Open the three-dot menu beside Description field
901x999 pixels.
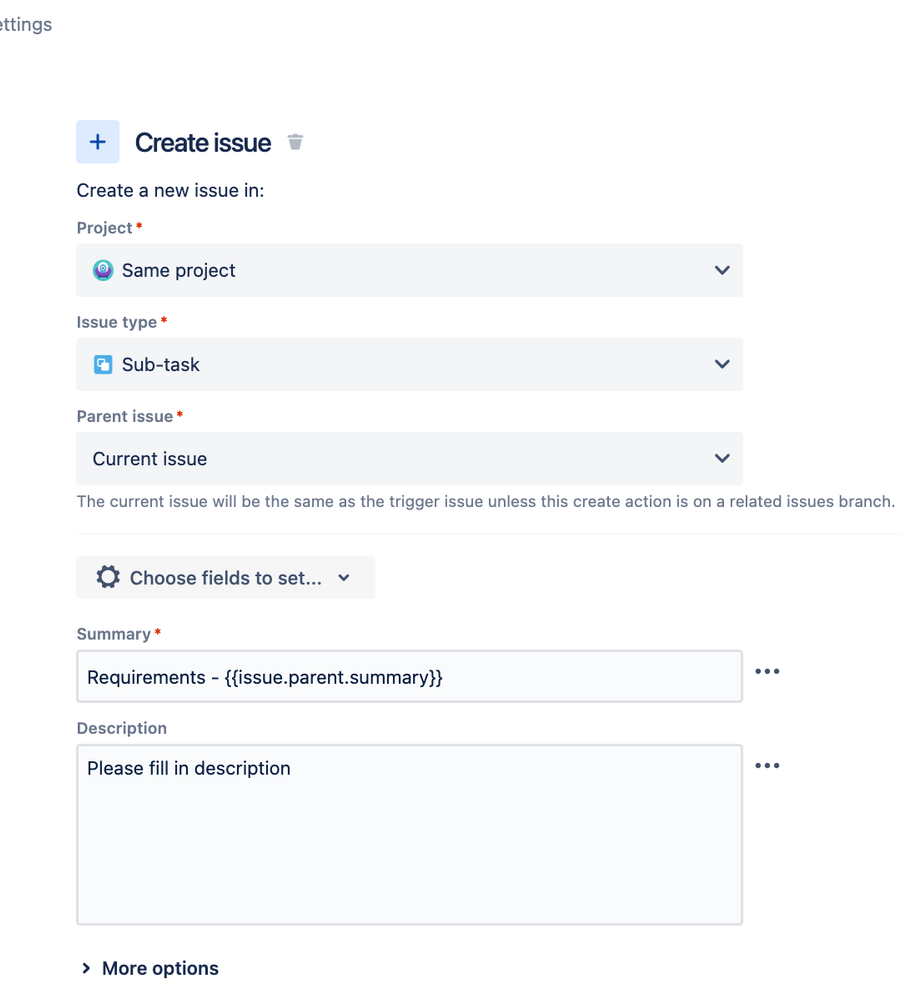click(767, 765)
